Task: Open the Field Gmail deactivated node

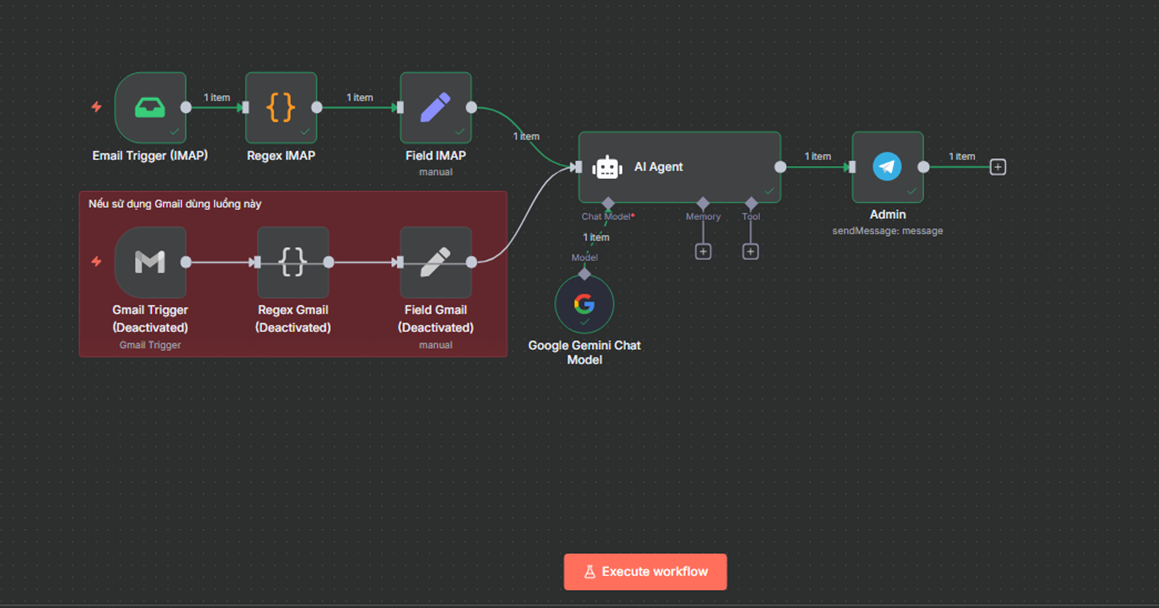Action: click(x=435, y=262)
